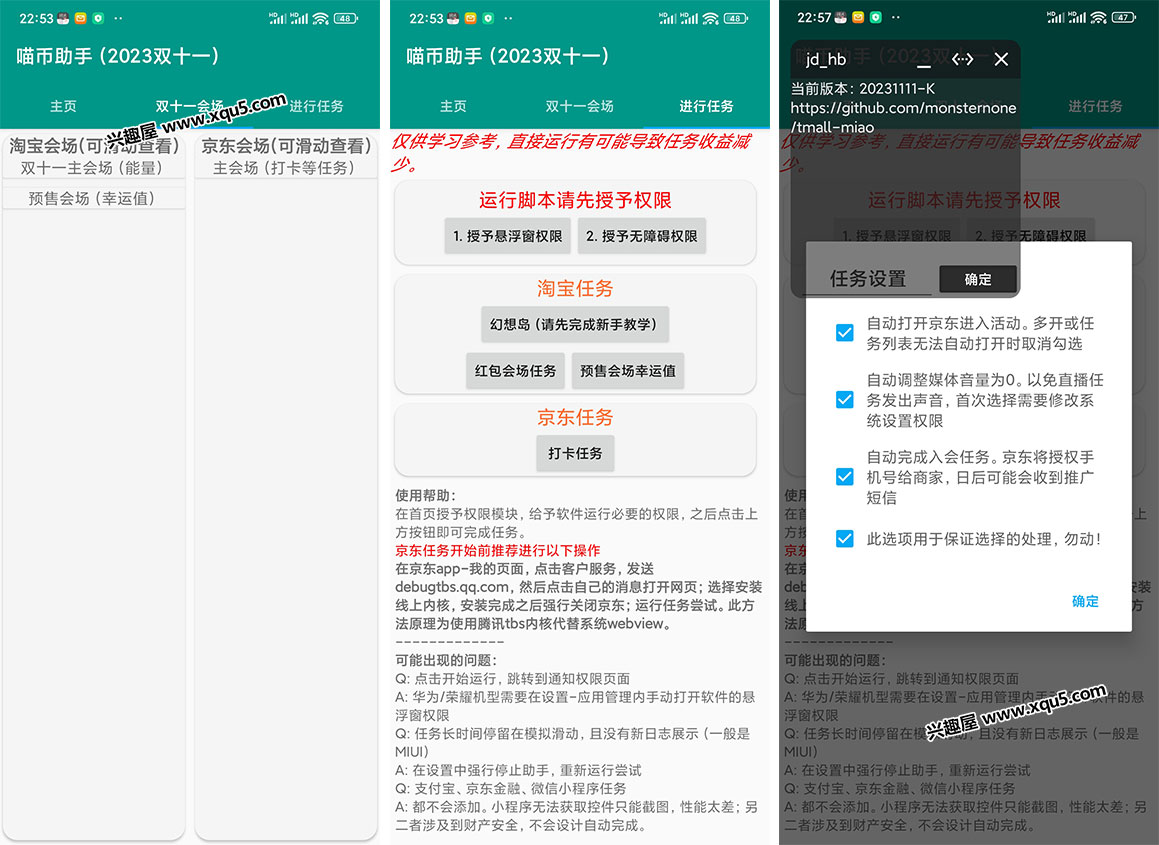Switch to 双十一会场 tab in middle screen
The width and height of the screenshot is (1159, 845).
tap(580, 106)
